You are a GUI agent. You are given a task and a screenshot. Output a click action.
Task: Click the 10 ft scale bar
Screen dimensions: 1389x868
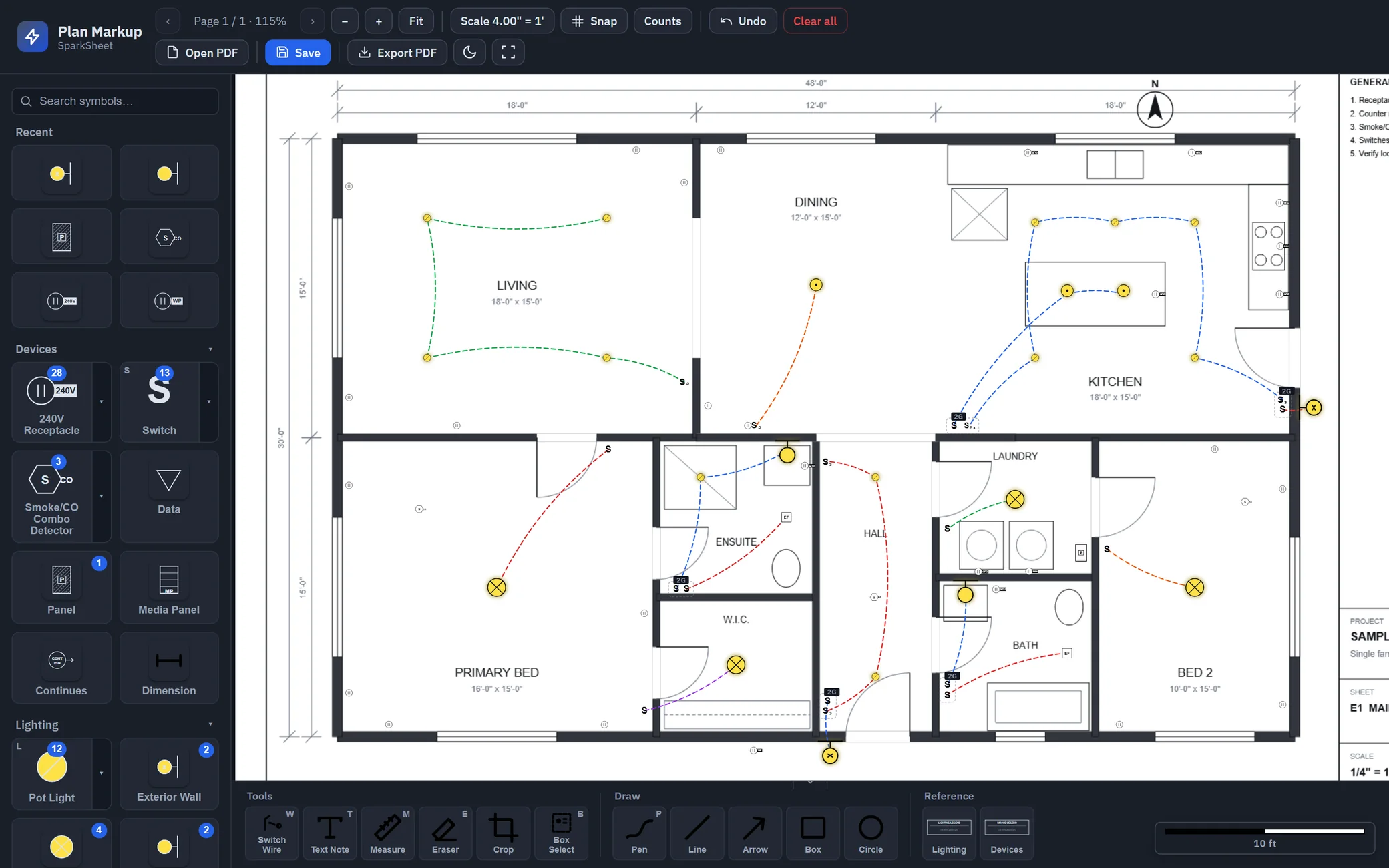(1264, 837)
